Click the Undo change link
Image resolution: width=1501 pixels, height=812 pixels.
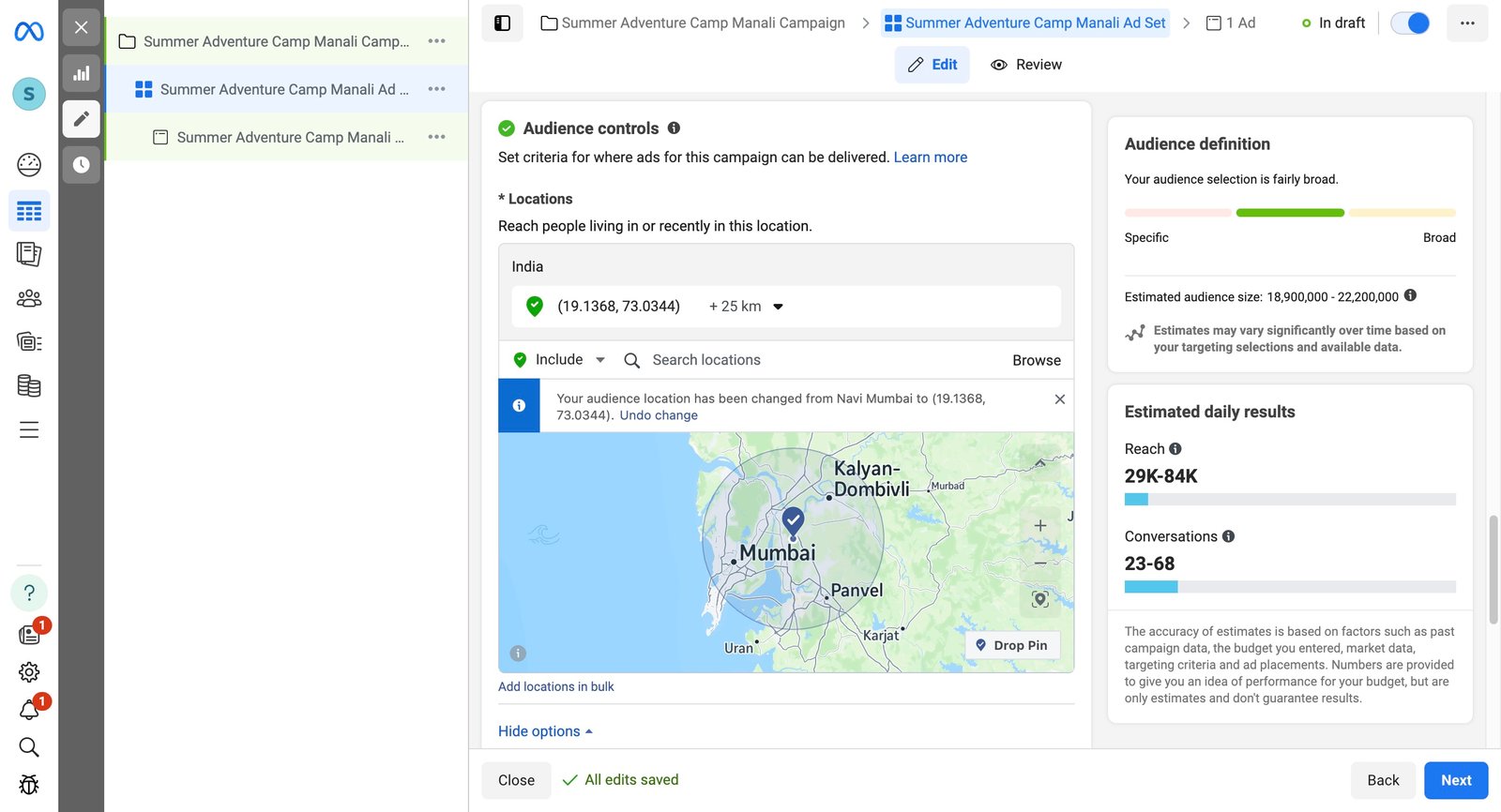[x=659, y=415]
